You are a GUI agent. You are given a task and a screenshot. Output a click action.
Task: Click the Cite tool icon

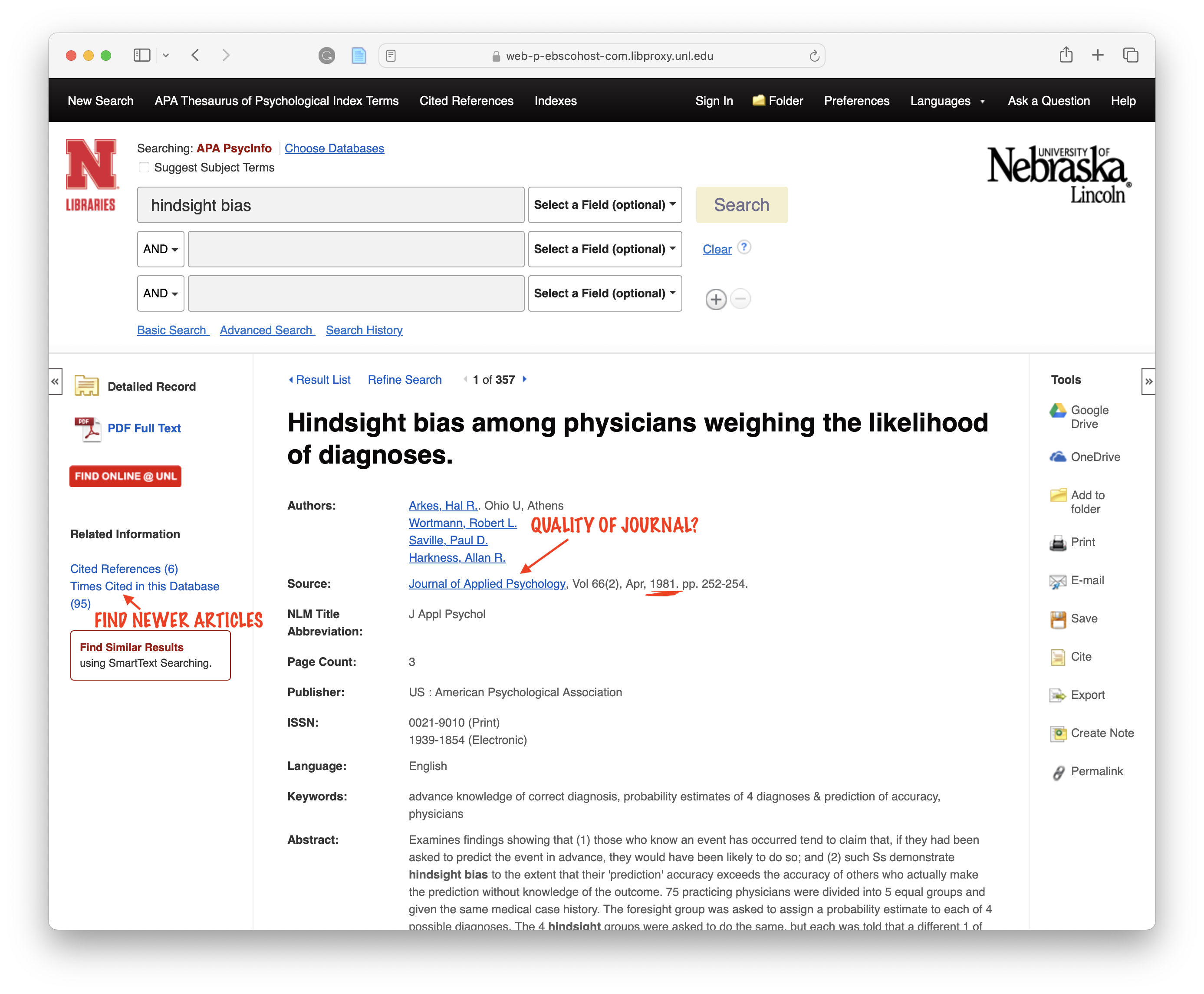(1057, 657)
